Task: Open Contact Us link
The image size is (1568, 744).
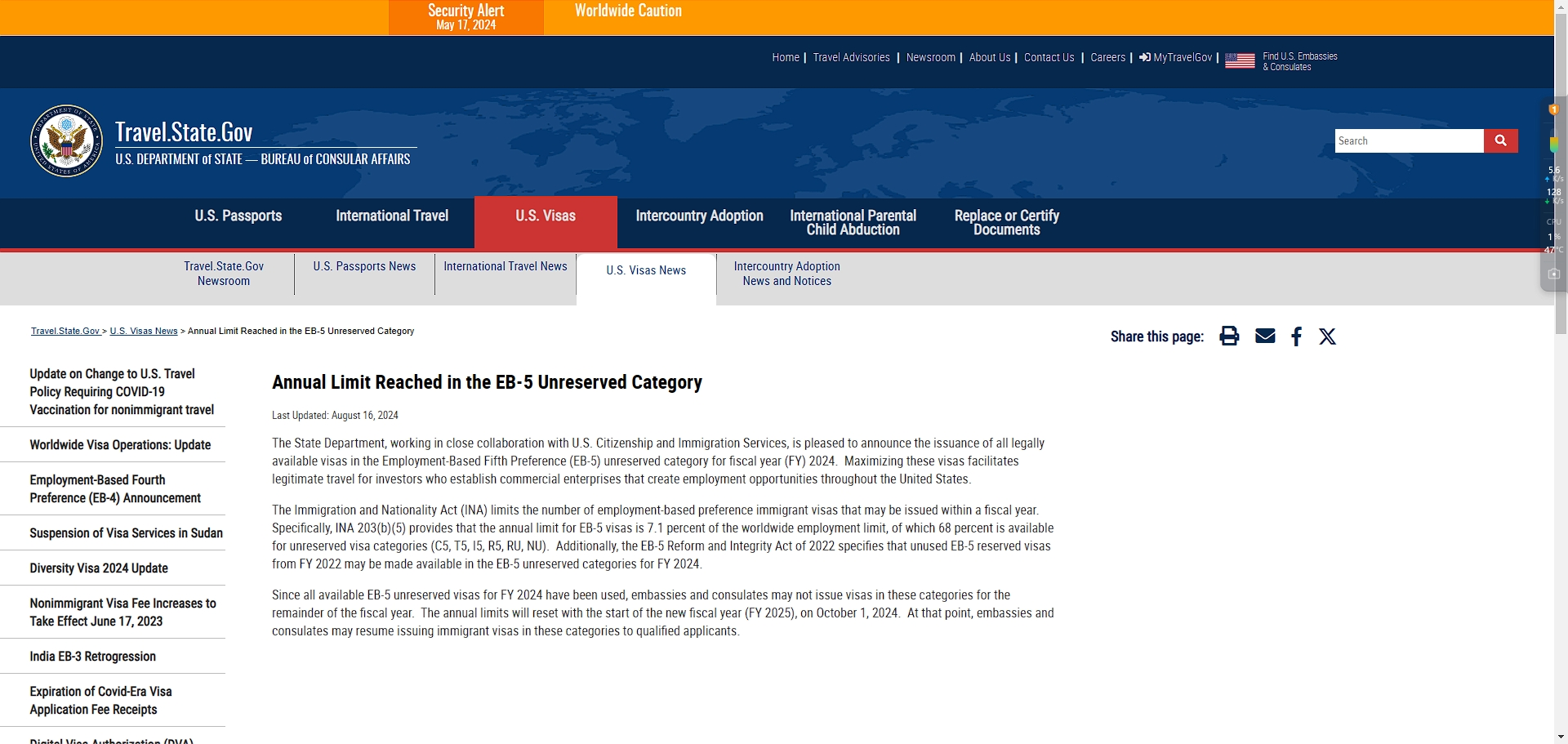Action: tap(1049, 57)
